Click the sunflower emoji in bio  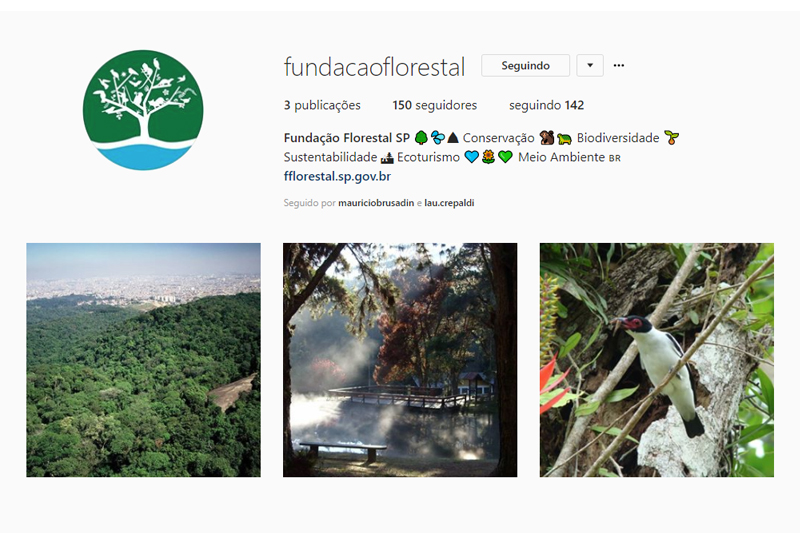point(488,157)
